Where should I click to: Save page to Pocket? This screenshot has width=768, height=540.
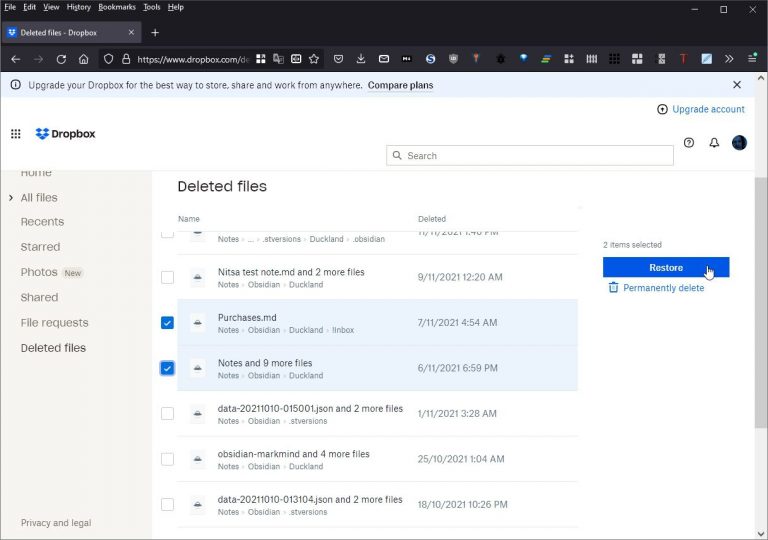click(x=338, y=59)
